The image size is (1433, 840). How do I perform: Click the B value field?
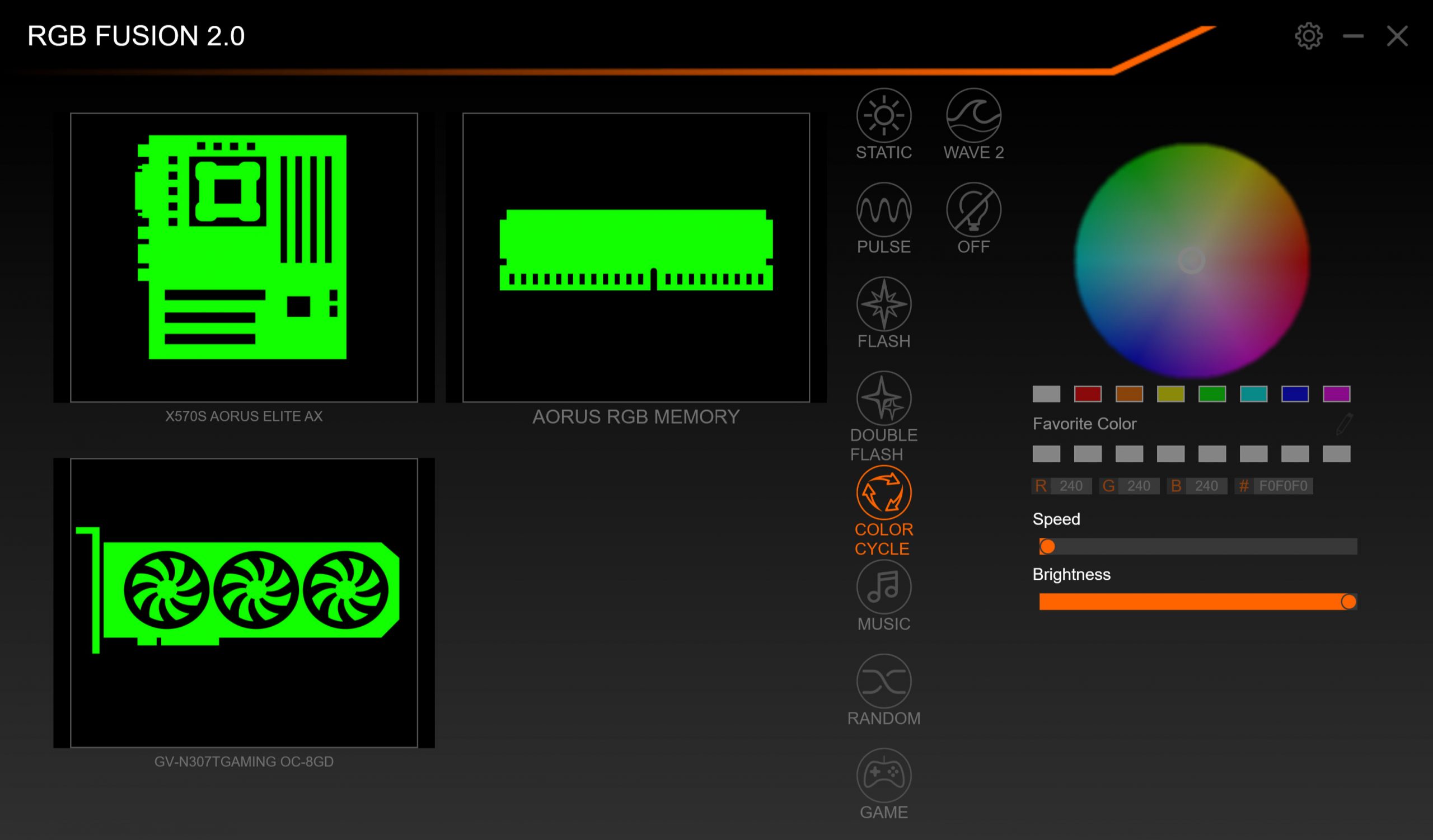[1206, 486]
